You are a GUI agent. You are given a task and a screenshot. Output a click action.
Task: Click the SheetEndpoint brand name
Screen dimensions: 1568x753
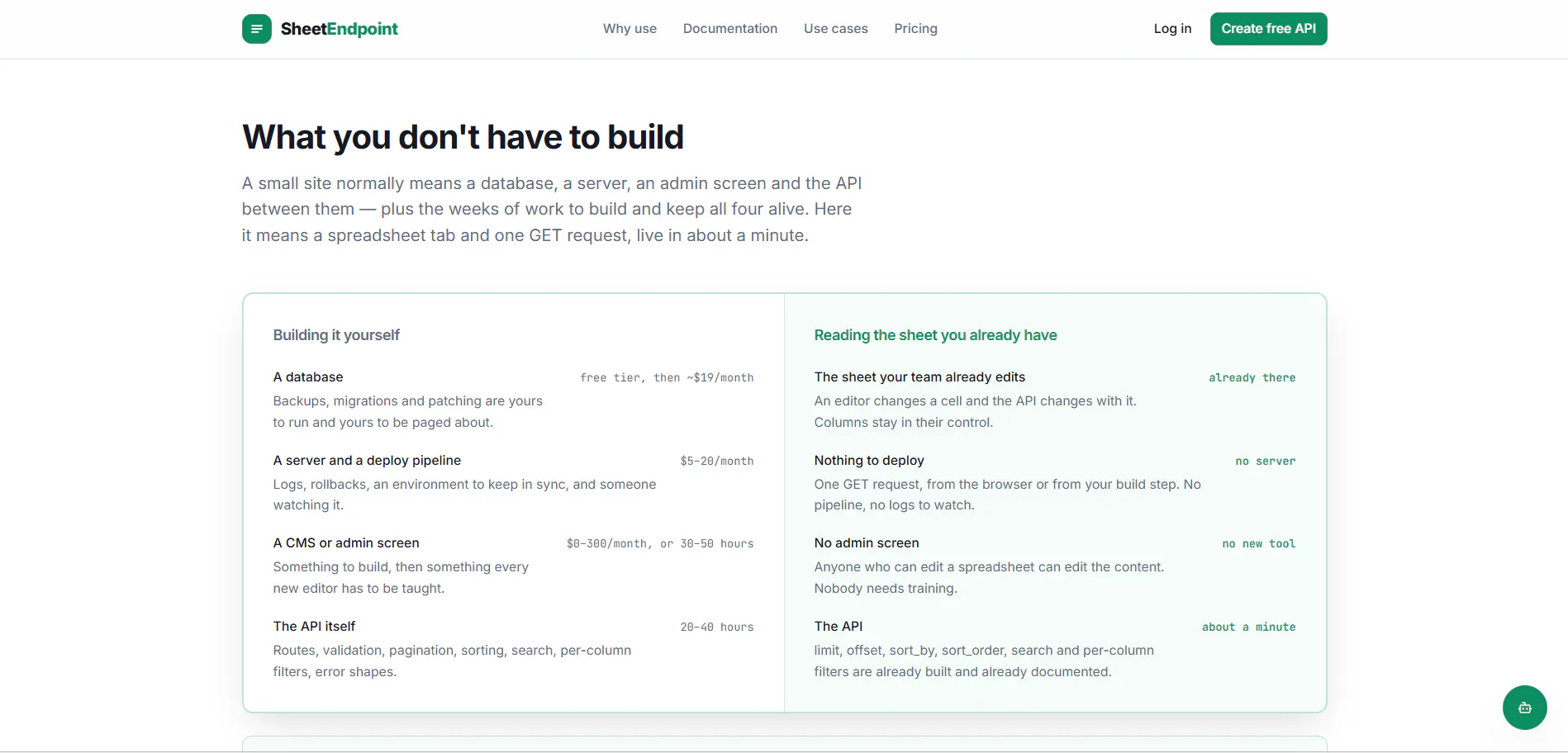[339, 29]
